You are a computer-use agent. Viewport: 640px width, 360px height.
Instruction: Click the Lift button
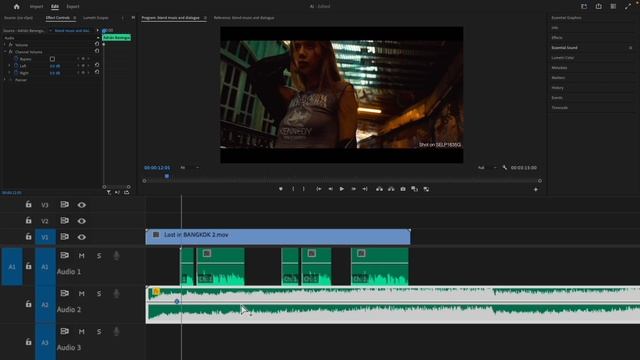point(379,189)
